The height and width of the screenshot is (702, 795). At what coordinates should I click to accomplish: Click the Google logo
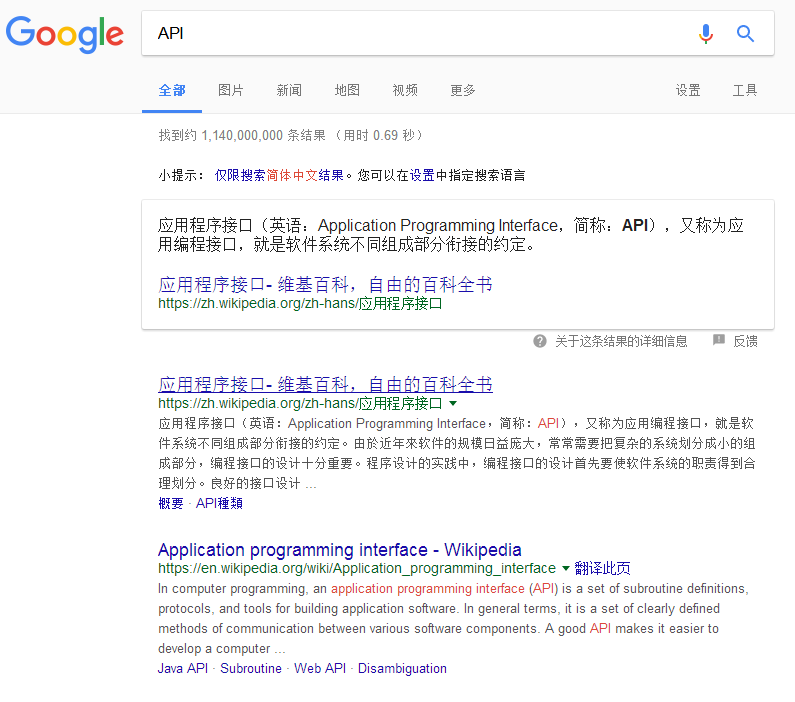(65, 34)
